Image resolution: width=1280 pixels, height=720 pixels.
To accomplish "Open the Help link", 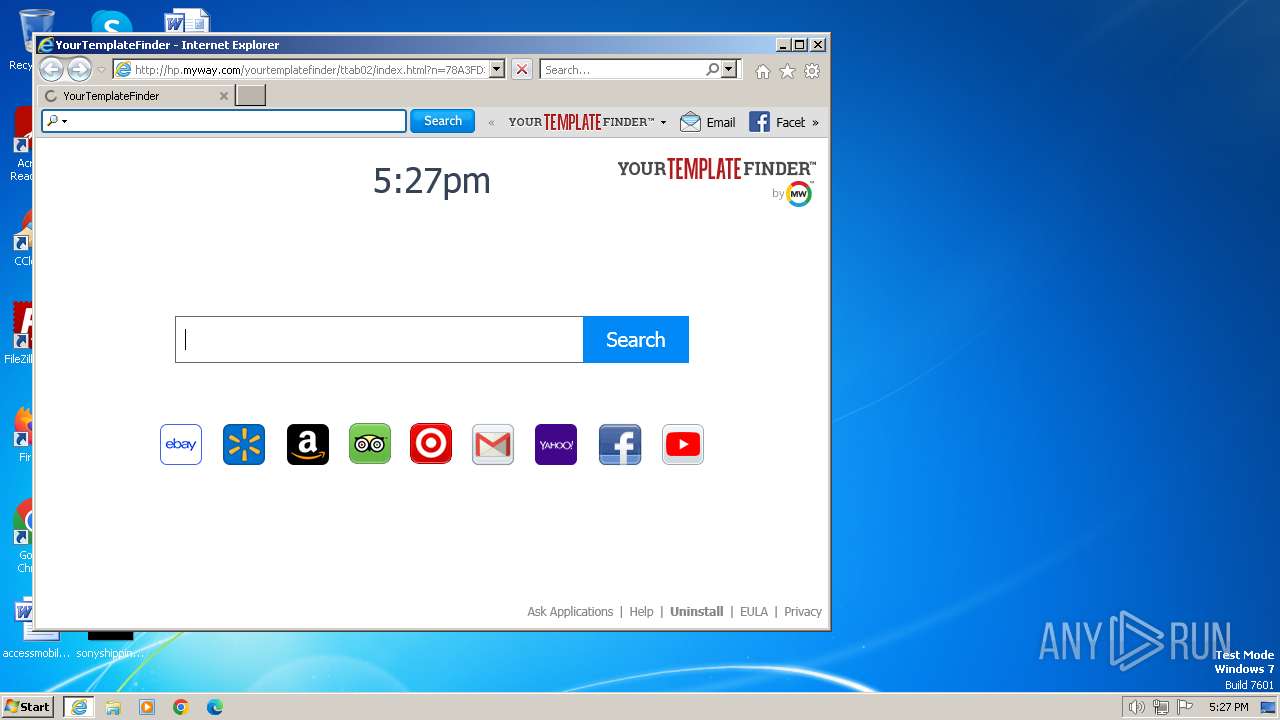I will (641, 612).
